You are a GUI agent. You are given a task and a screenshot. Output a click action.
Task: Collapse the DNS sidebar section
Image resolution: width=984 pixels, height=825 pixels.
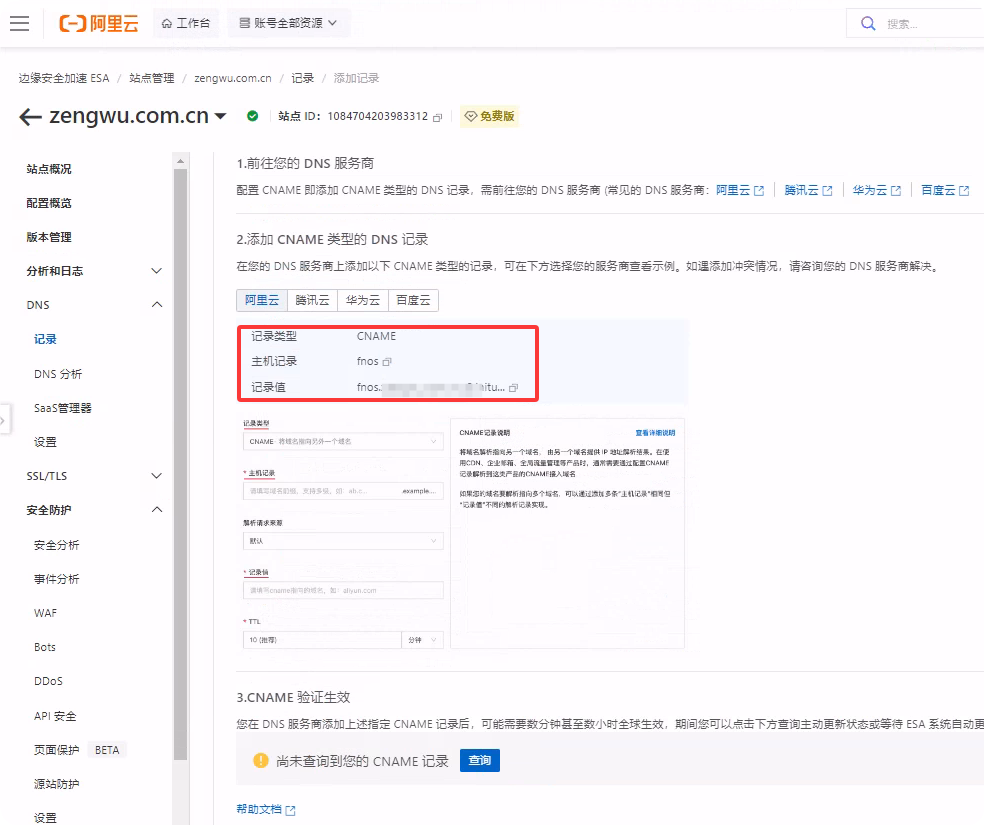[x=157, y=305]
